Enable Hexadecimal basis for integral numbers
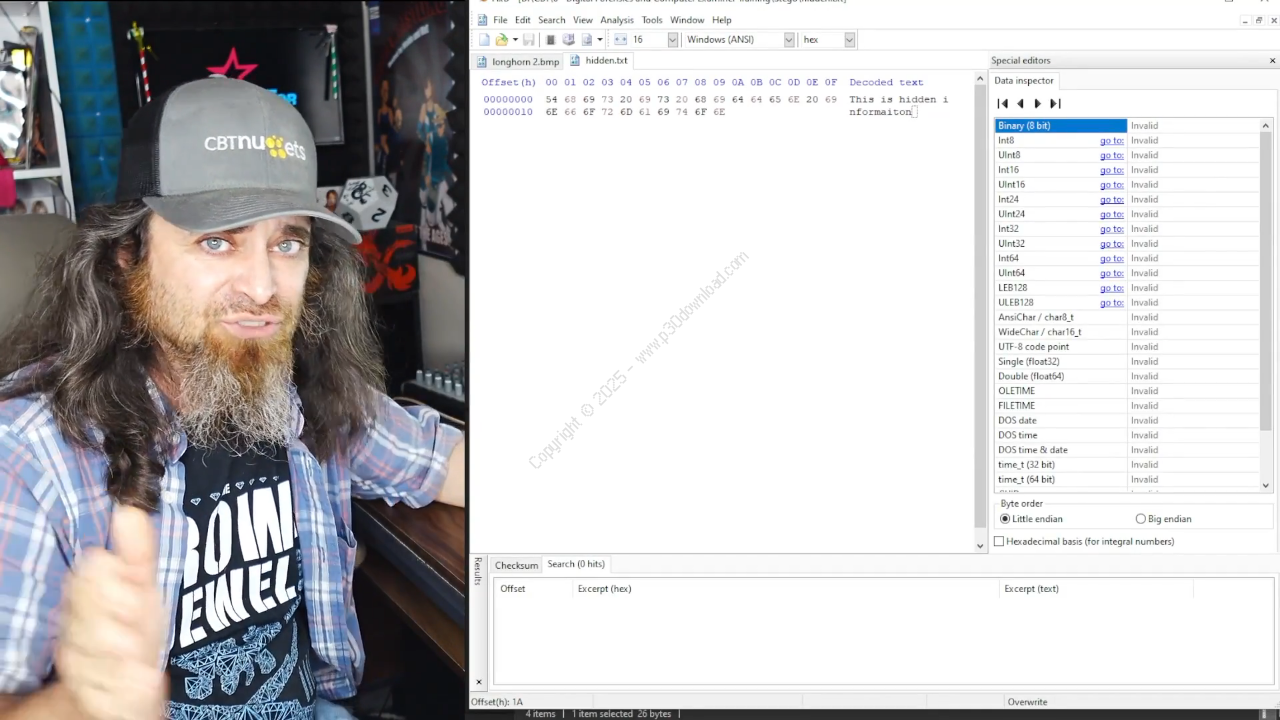 point(1084,541)
